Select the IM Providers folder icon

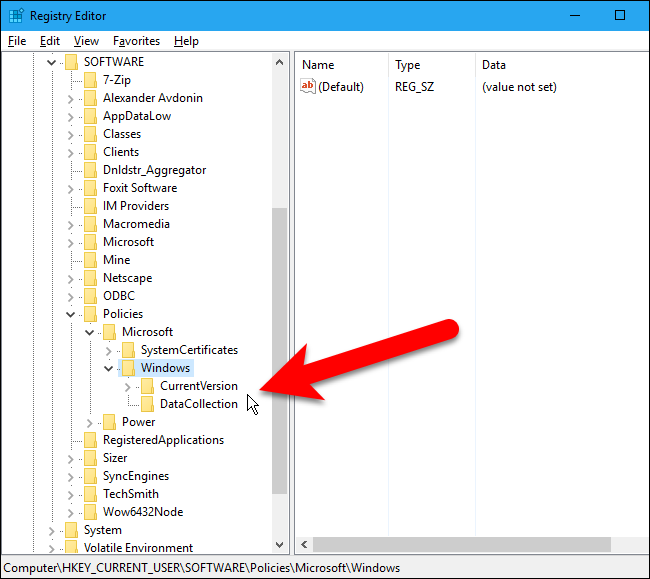coord(90,206)
